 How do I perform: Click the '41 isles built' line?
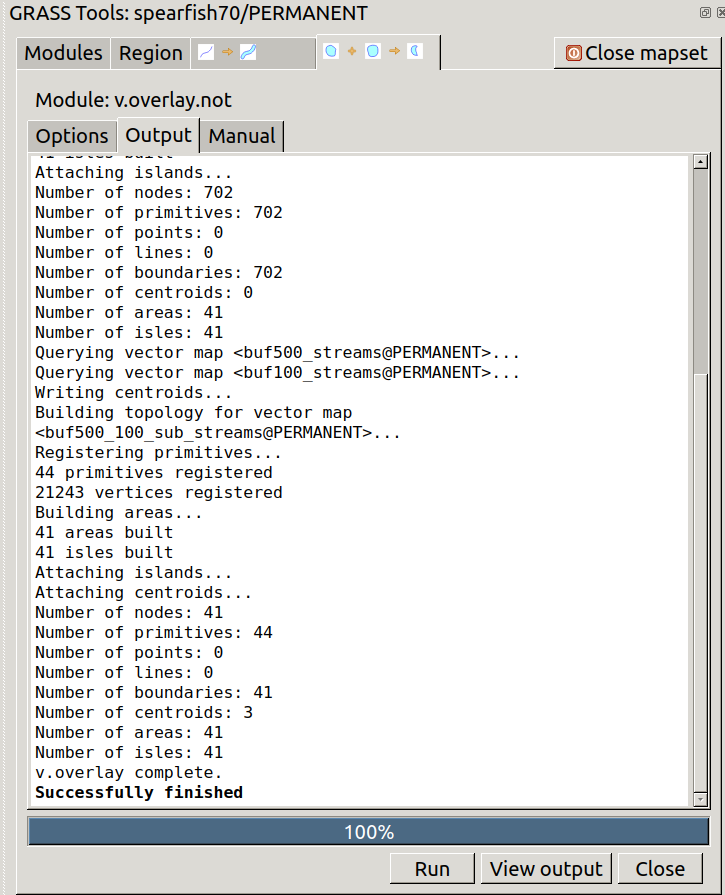(x=104, y=552)
